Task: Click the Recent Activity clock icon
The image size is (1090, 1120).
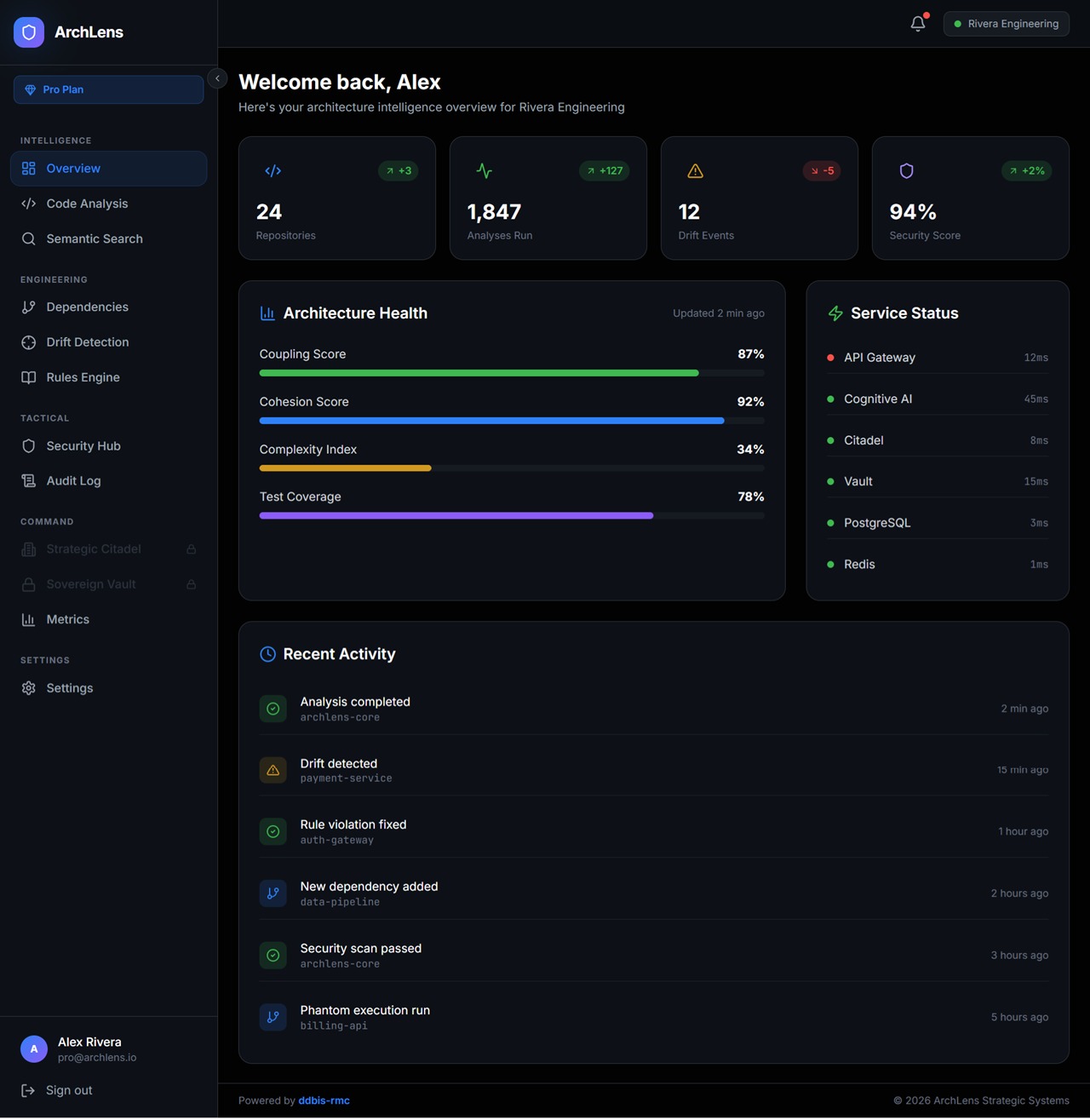Action: pos(267,654)
